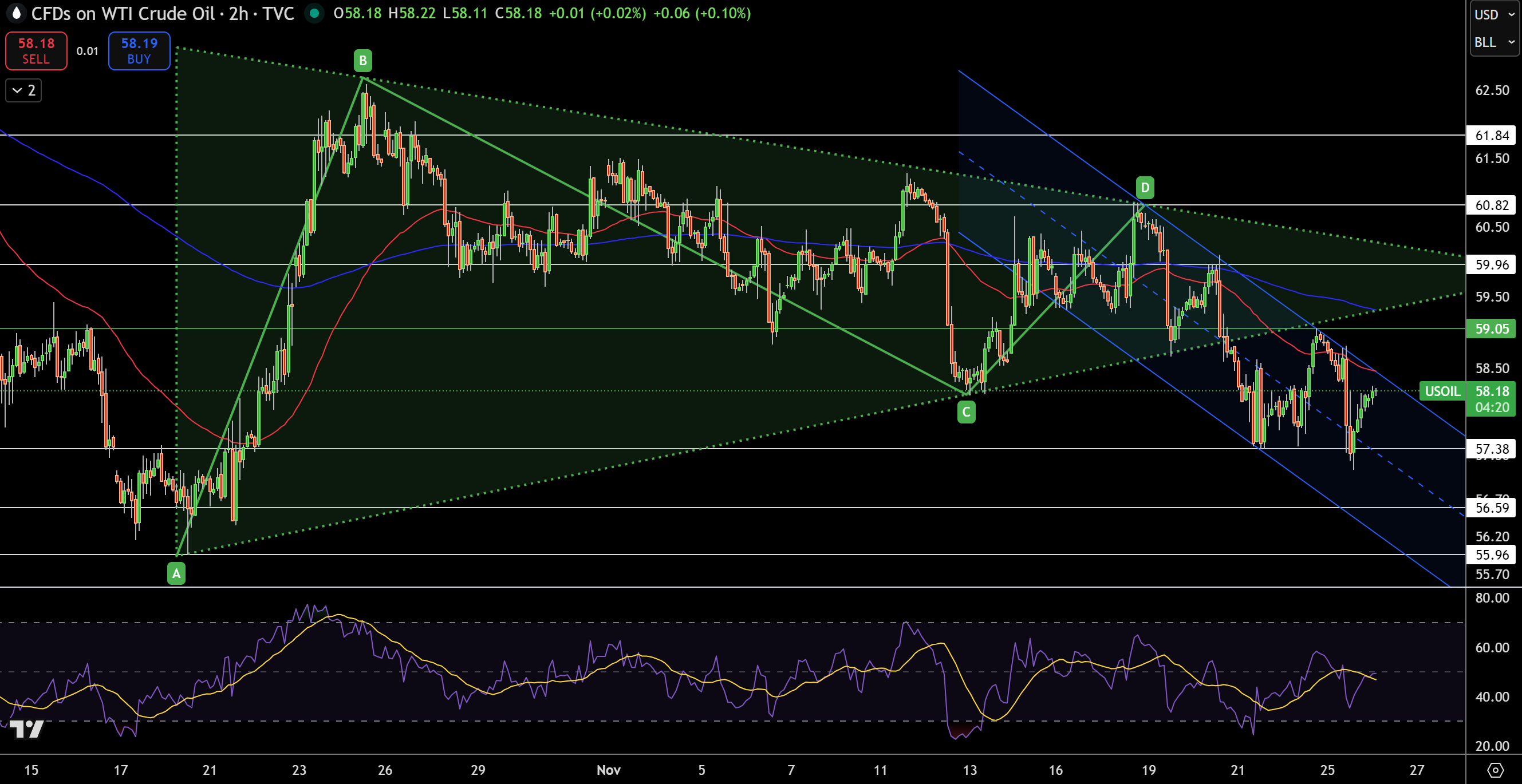Click the green point marker C
The image size is (1522, 784).
(967, 413)
